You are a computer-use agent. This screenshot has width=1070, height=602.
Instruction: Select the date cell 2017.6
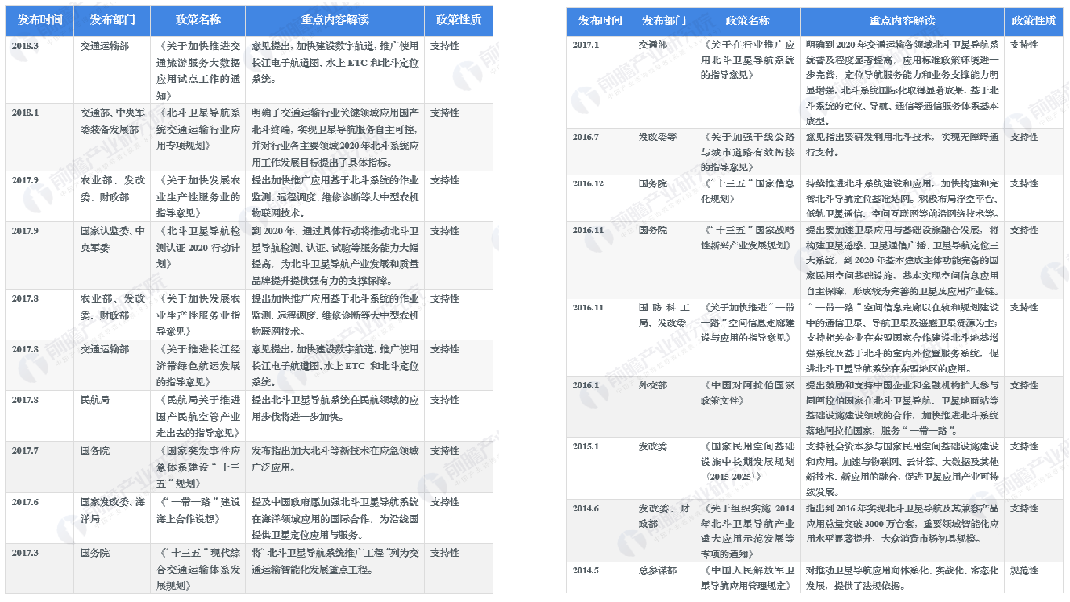tap(25, 502)
